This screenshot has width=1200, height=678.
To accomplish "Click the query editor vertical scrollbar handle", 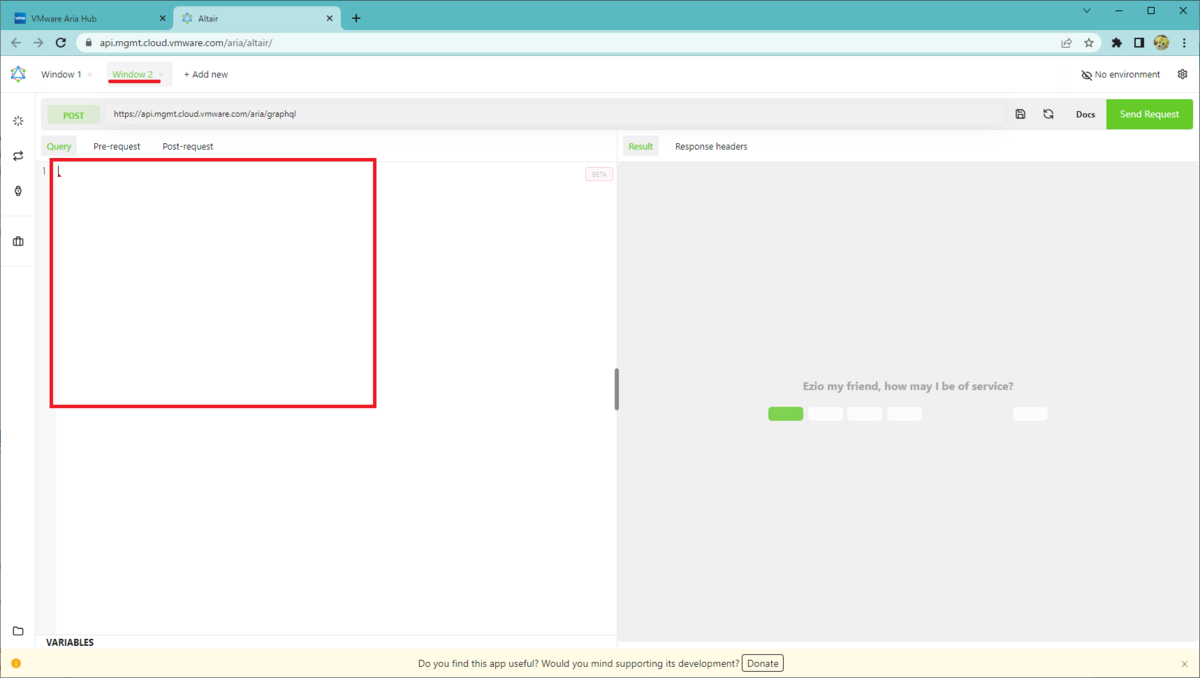I will point(616,389).
